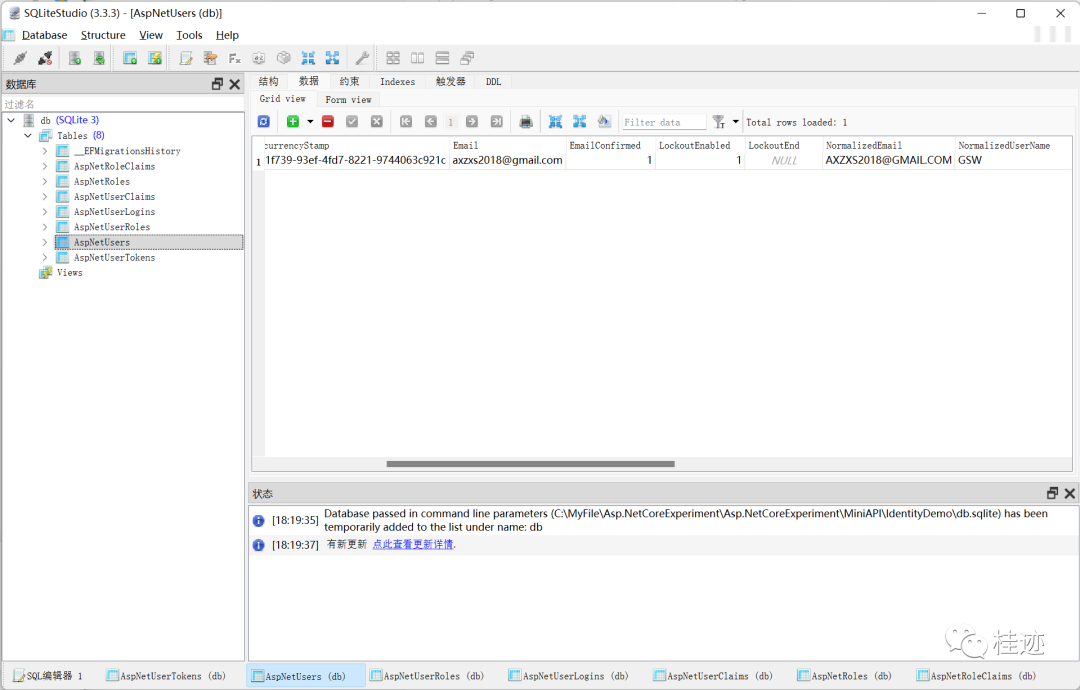The height and width of the screenshot is (690, 1080).
Task: Open the Structure menu
Action: (x=103, y=35)
